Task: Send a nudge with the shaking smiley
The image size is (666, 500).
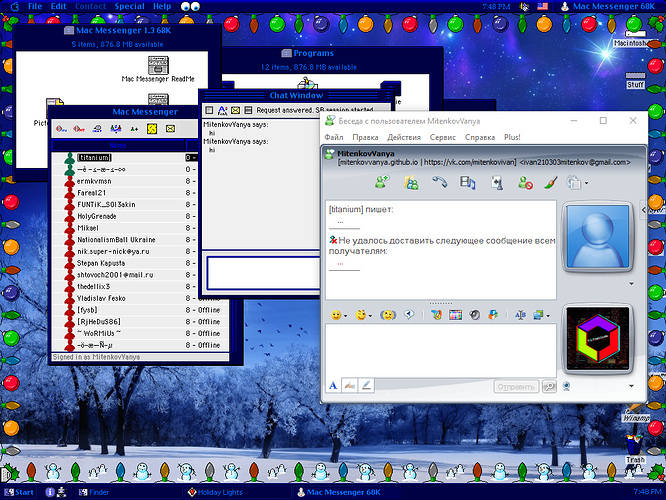Action: [387, 315]
